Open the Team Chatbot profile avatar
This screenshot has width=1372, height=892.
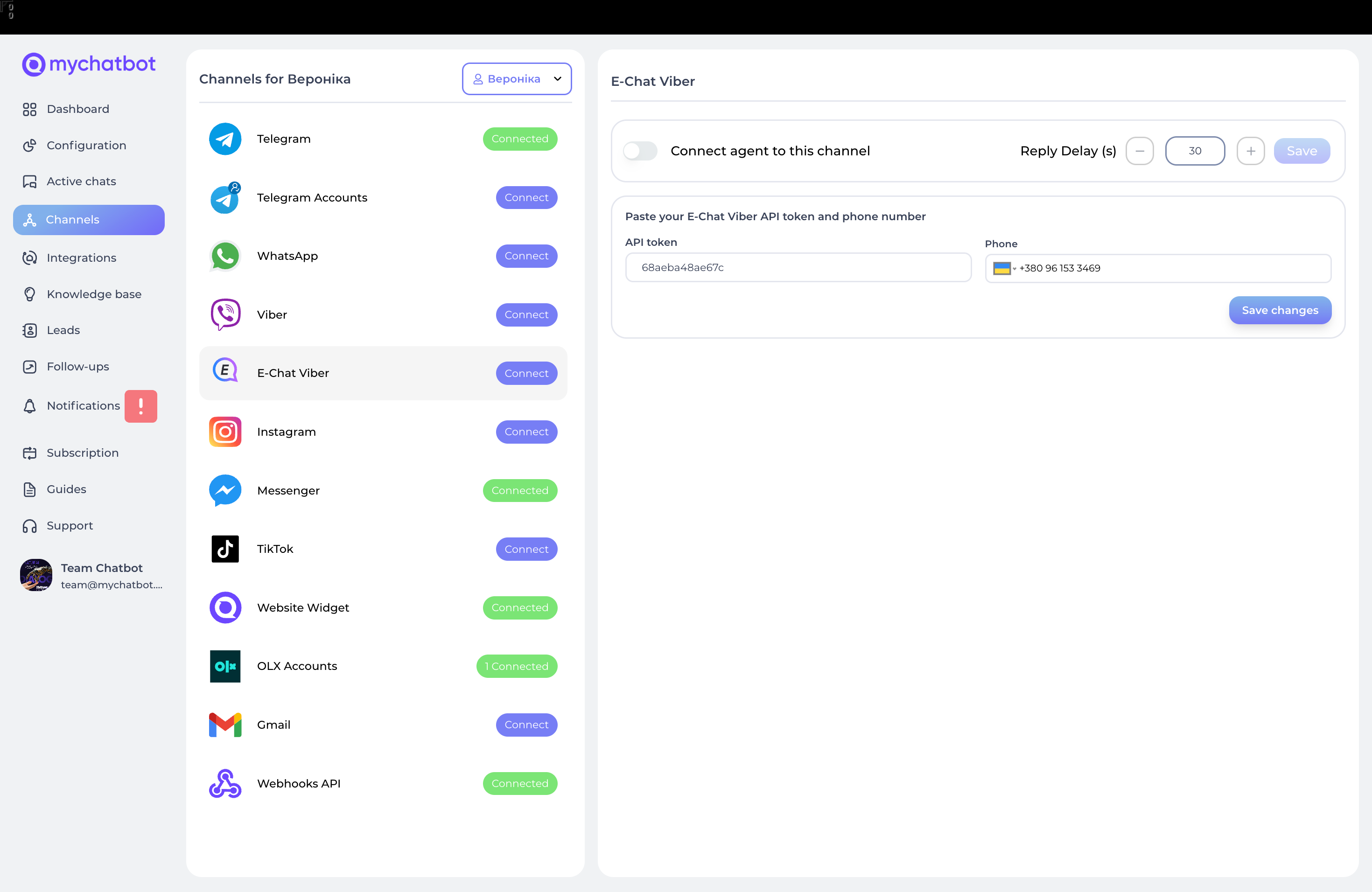point(36,575)
